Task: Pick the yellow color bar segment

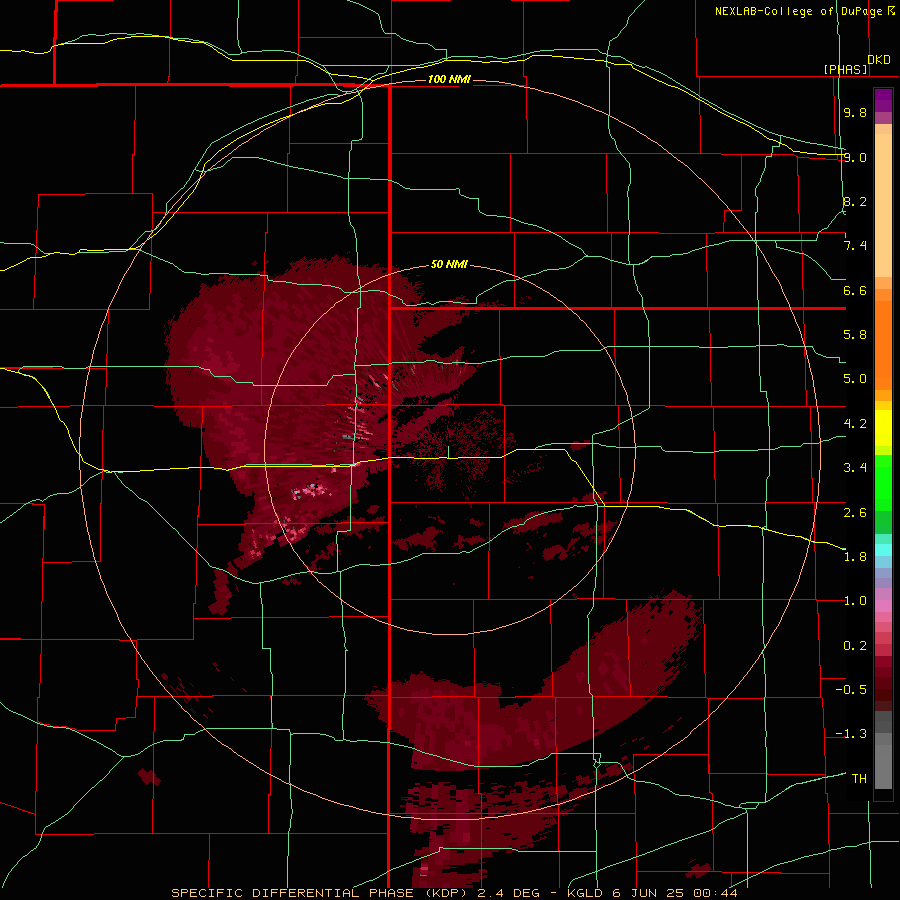Action: (883, 428)
